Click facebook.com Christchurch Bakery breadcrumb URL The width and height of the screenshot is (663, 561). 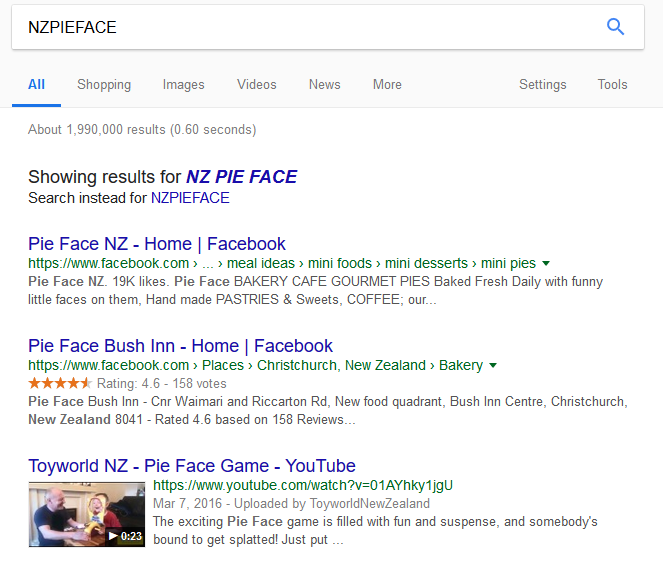(x=255, y=365)
